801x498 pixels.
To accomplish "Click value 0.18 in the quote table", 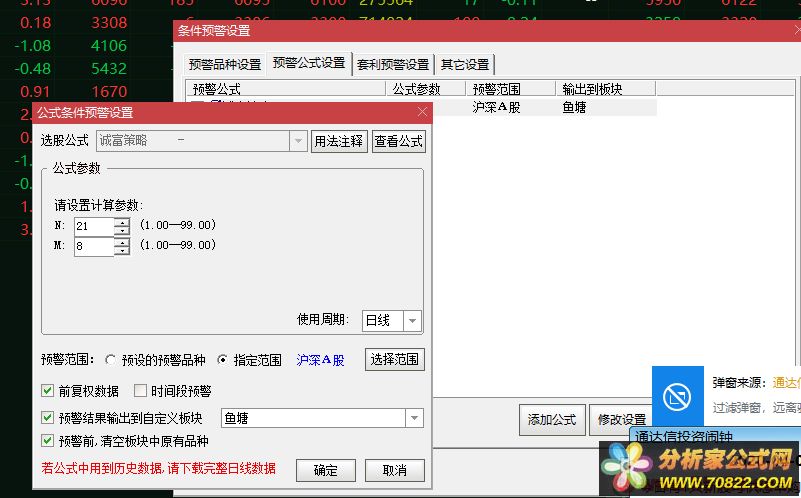I will click(x=35, y=22).
